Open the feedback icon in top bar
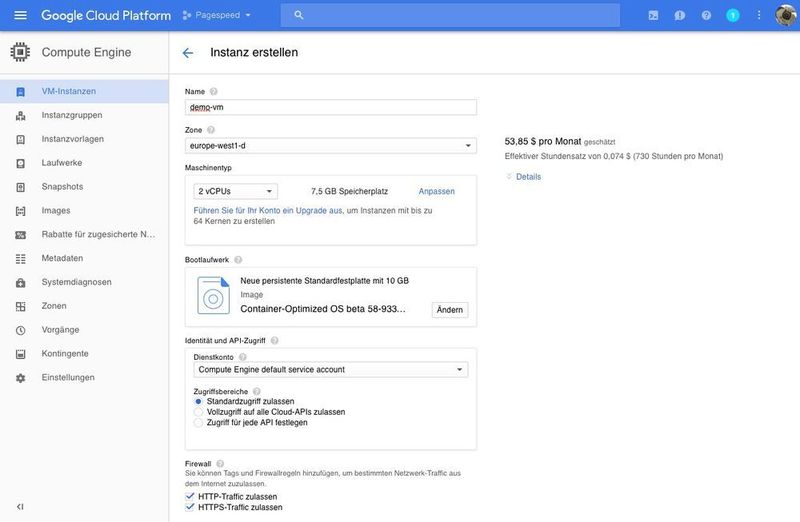 (680, 15)
